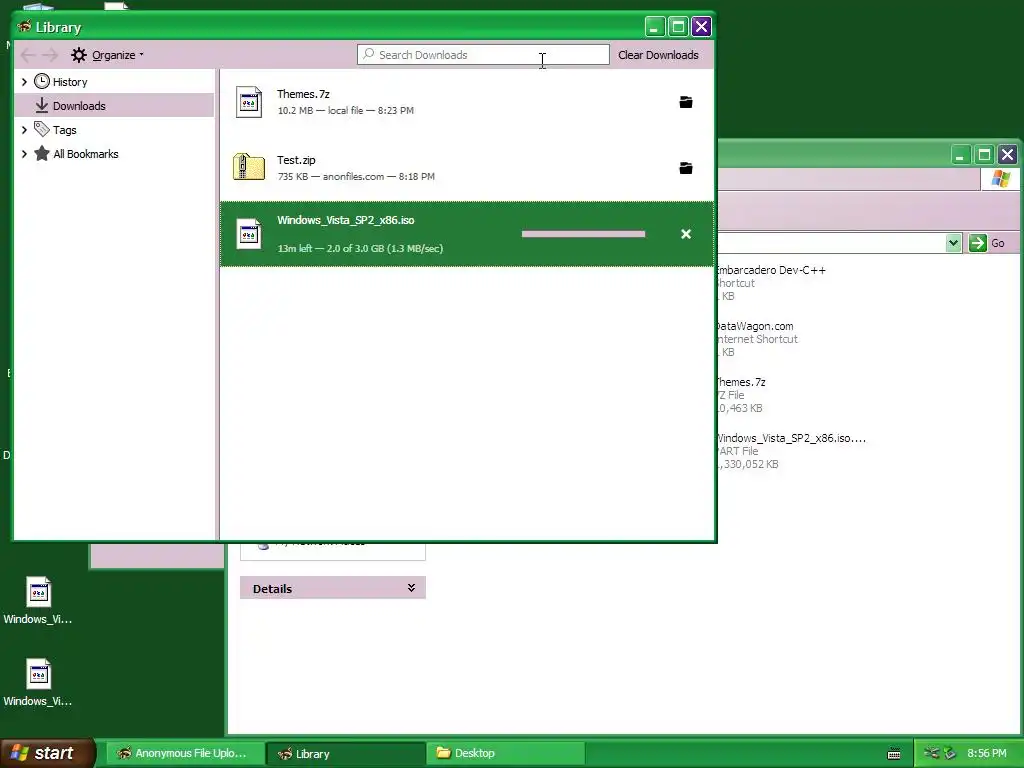Open the Start menu
The width and height of the screenshot is (1024, 768).
tap(47, 753)
